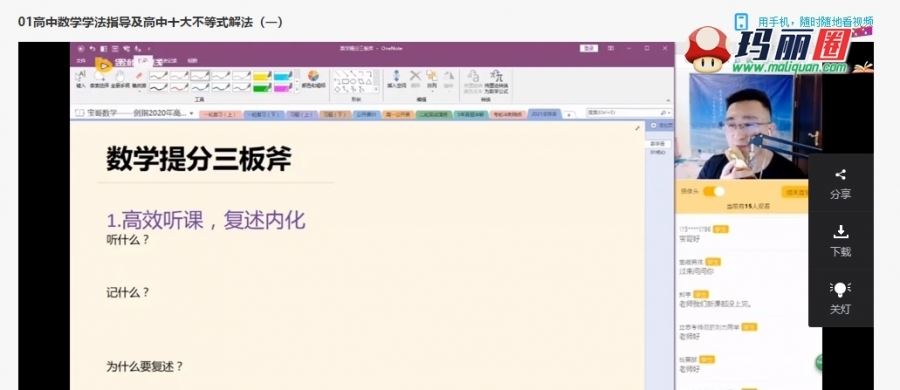Expand the shapes gallery more arrow
The height and width of the screenshot is (390, 900).
tap(377, 90)
